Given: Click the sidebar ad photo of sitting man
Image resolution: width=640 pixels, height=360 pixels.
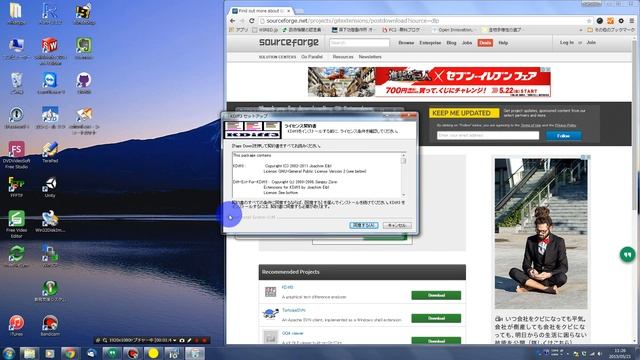Looking at the screenshot, I should point(541,234).
